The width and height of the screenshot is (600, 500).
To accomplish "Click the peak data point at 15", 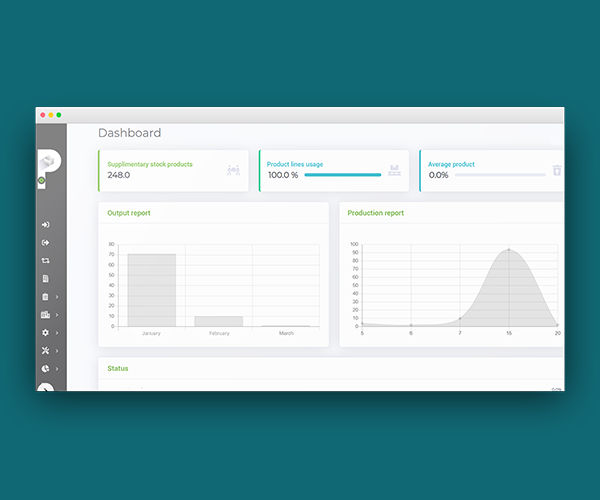I will [x=509, y=249].
